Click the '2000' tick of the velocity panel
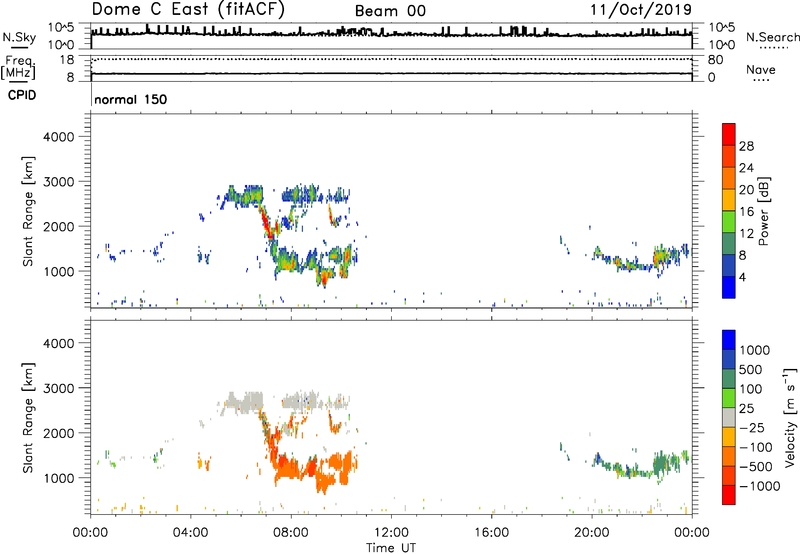The image size is (800, 554). 58,434
